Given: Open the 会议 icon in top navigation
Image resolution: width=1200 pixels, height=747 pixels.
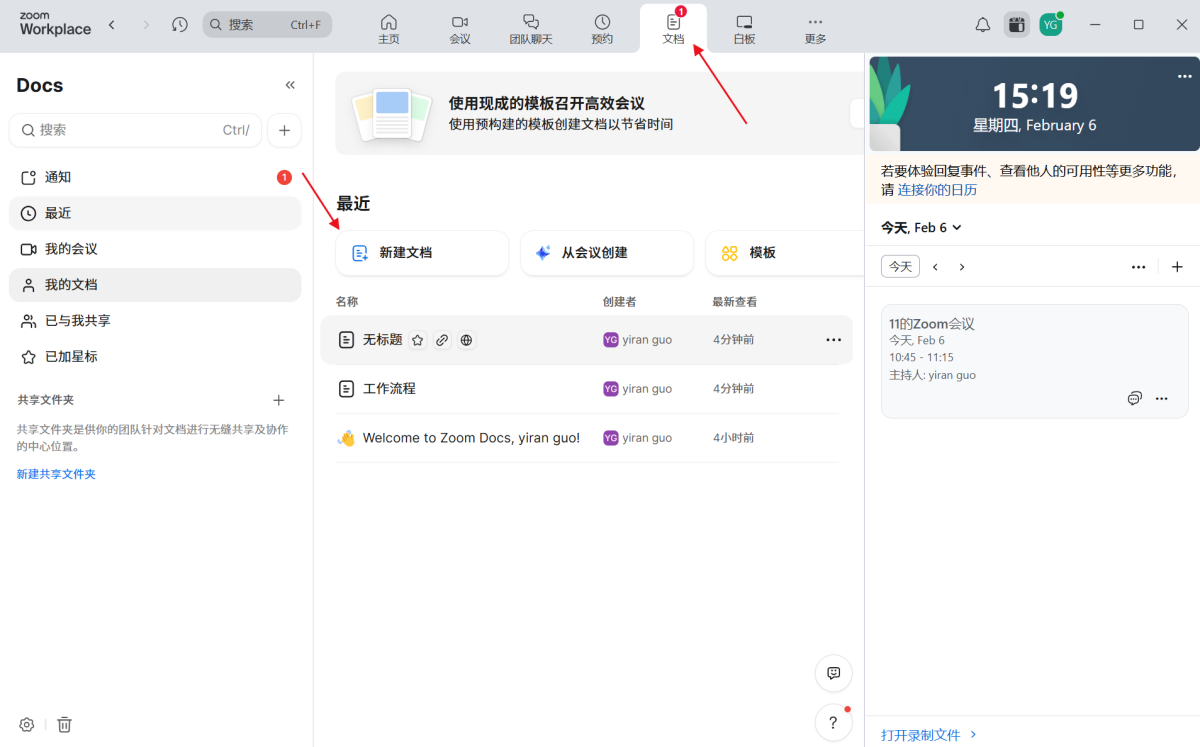Looking at the screenshot, I should (460, 24).
